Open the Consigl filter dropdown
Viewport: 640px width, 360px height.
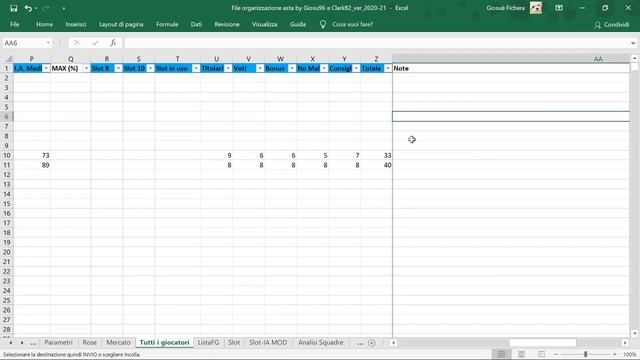click(x=356, y=68)
